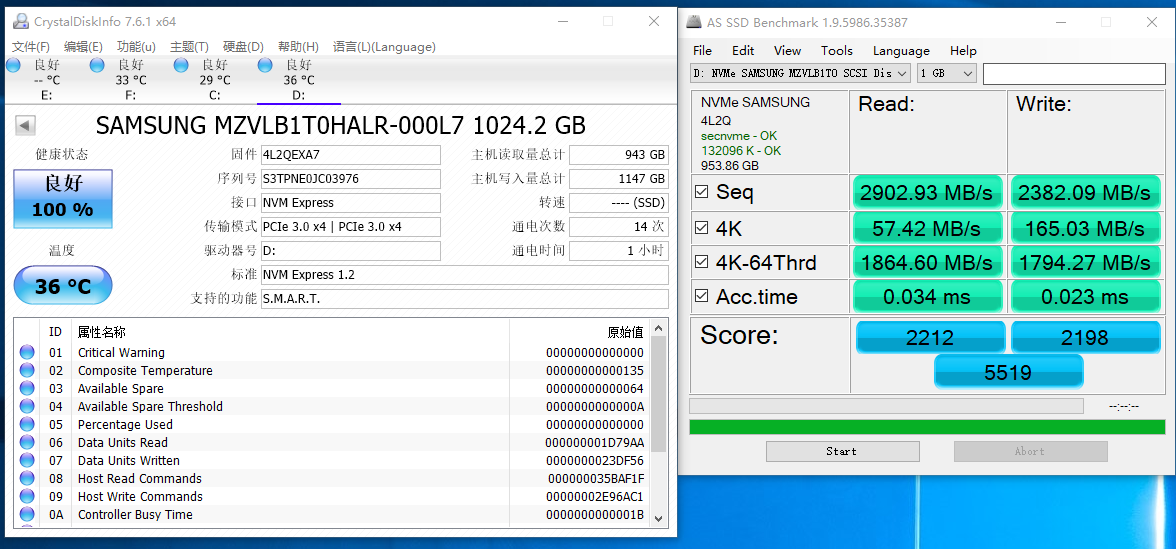The width and height of the screenshot is (1176, 549).
Task: Uncheck the 4K-64Thrd benchmark checkbox
Action: [701, 262]
